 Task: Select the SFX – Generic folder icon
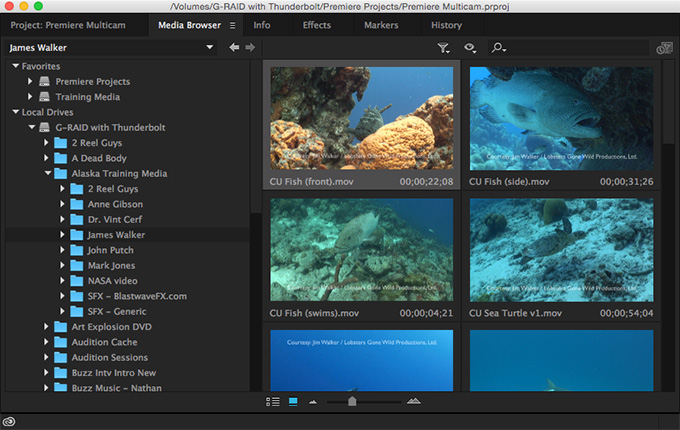click(77, 311)
